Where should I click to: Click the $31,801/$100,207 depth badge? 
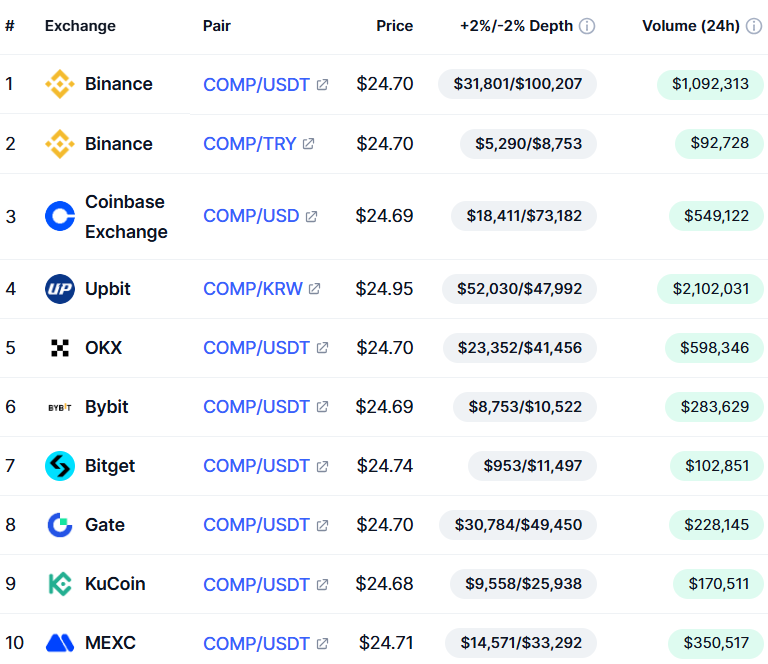[517, 84]
